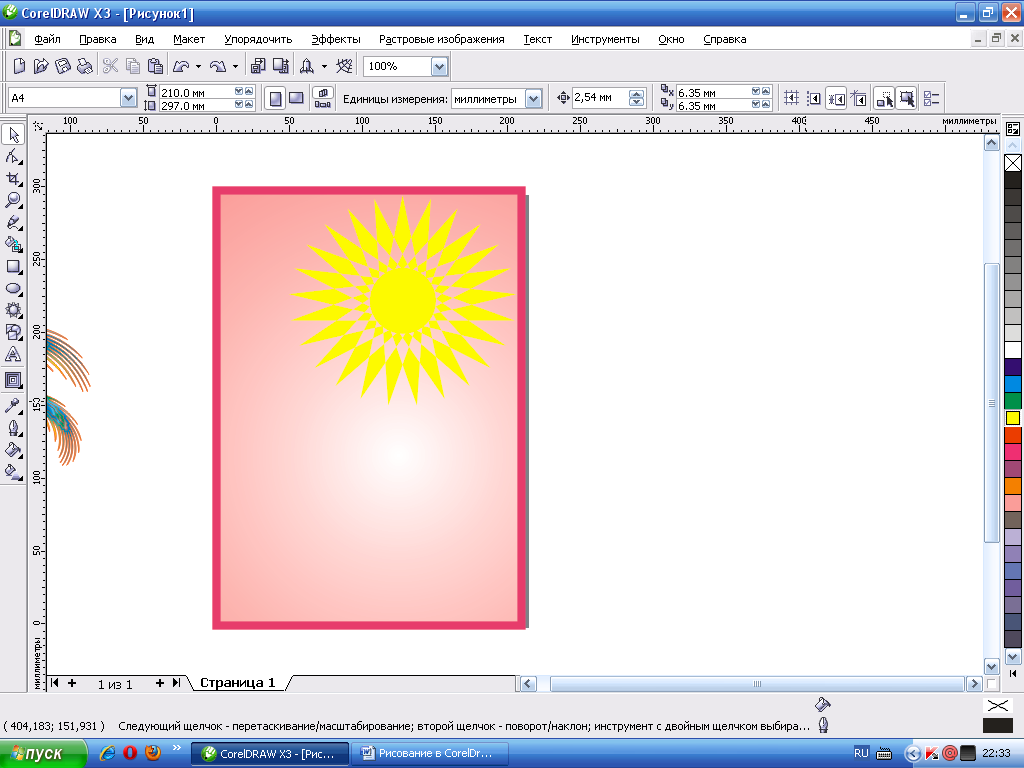Toggle Snap to Grid button

pyautogui.click(x=792, y=98)
